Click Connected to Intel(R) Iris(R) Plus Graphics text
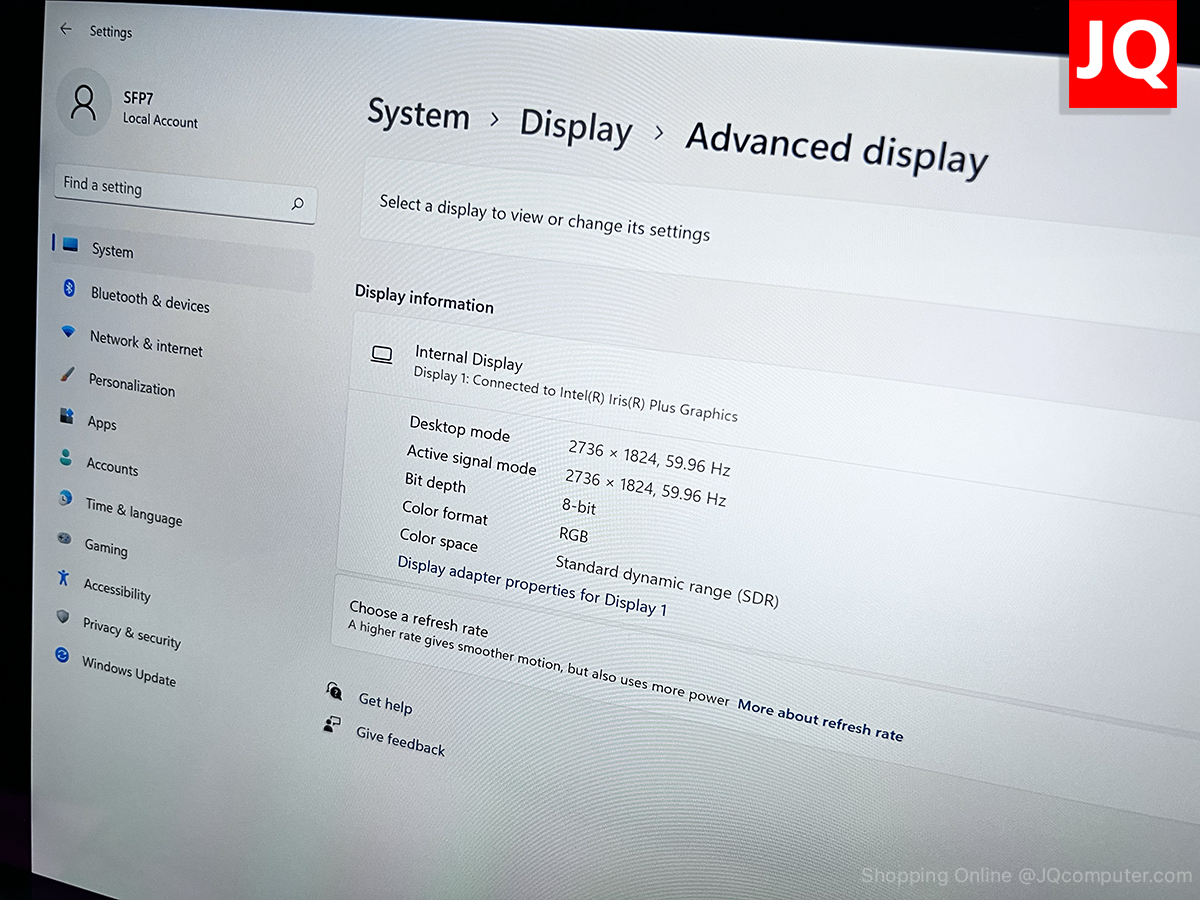This screenshot has width=1200, height=900. coord(605,398)
